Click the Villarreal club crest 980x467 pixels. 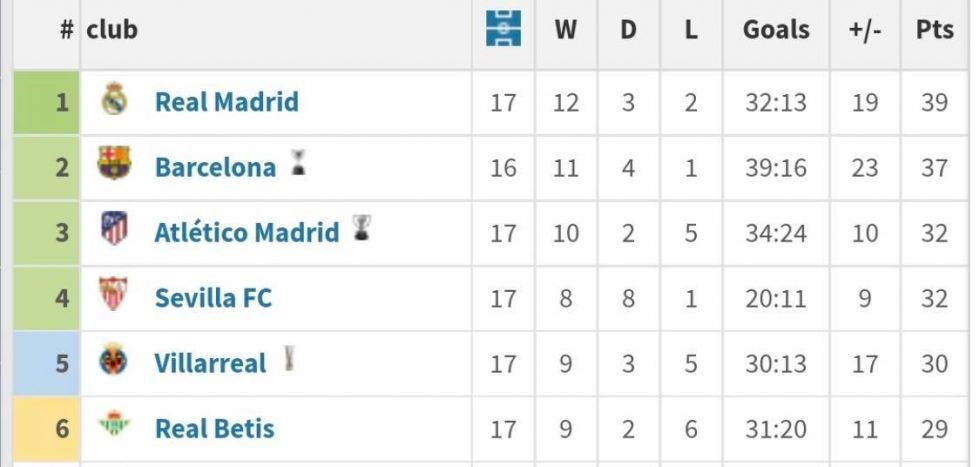[114, 361]
